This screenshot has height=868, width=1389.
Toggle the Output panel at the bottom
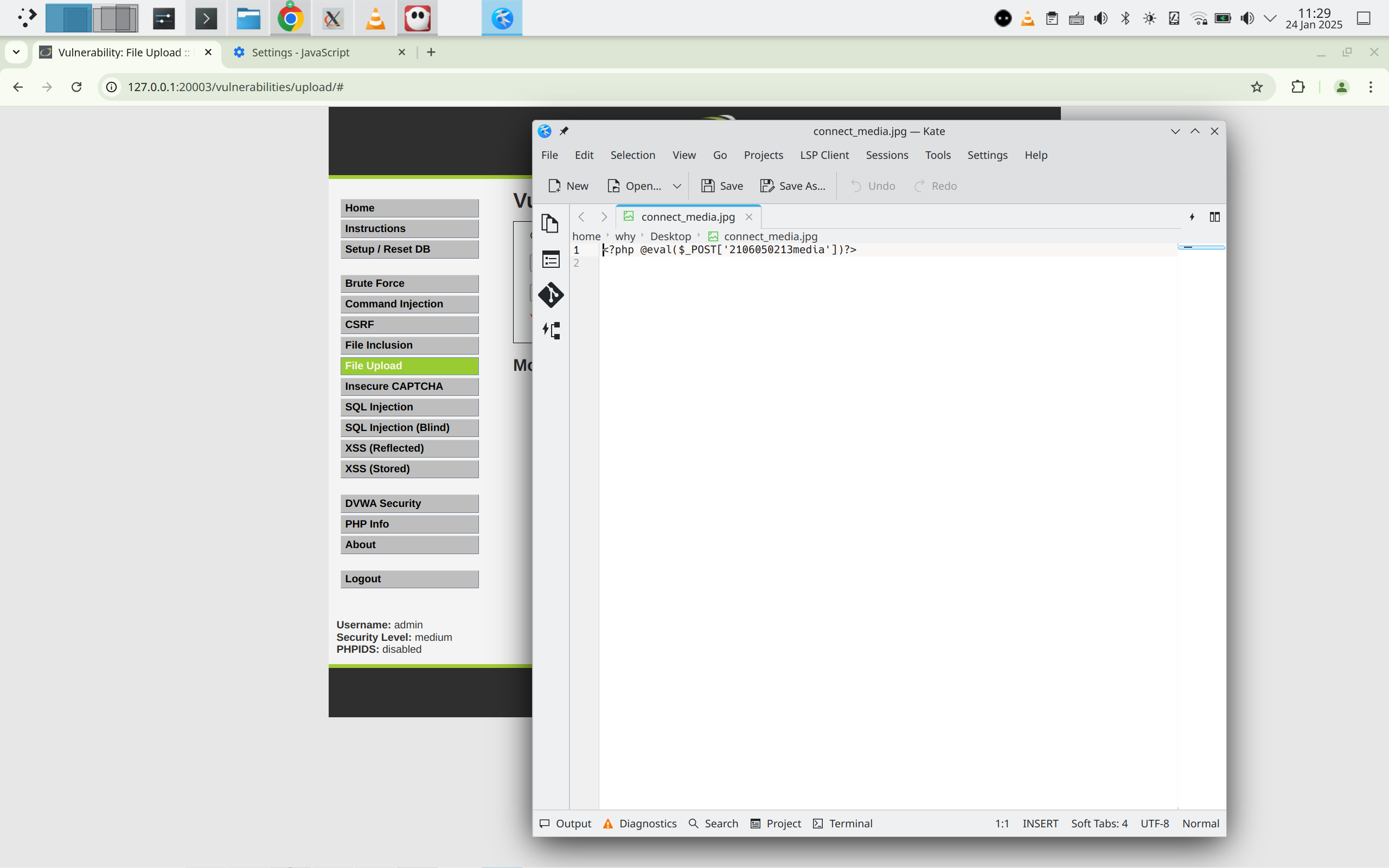tap(565, 823)
